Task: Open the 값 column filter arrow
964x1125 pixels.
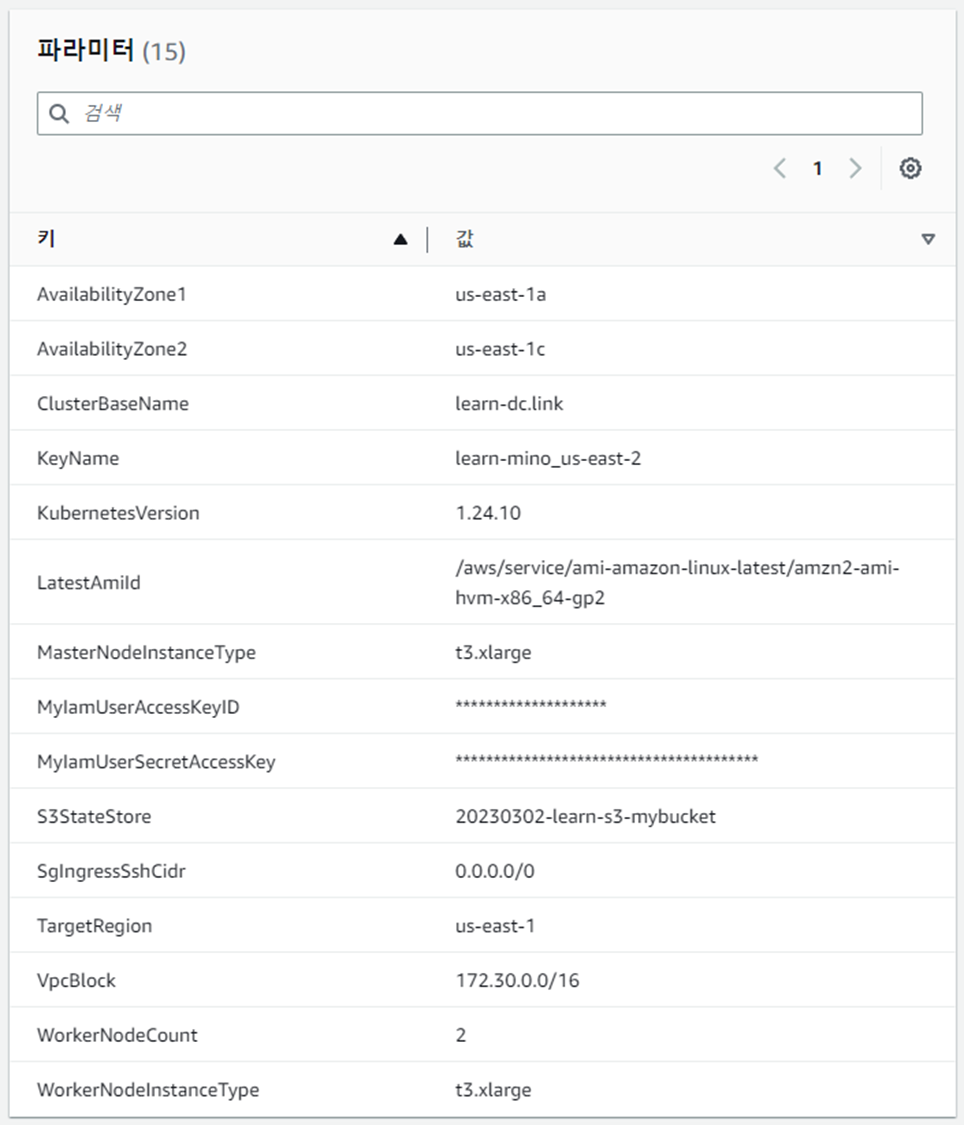Action: coord(927,238)
